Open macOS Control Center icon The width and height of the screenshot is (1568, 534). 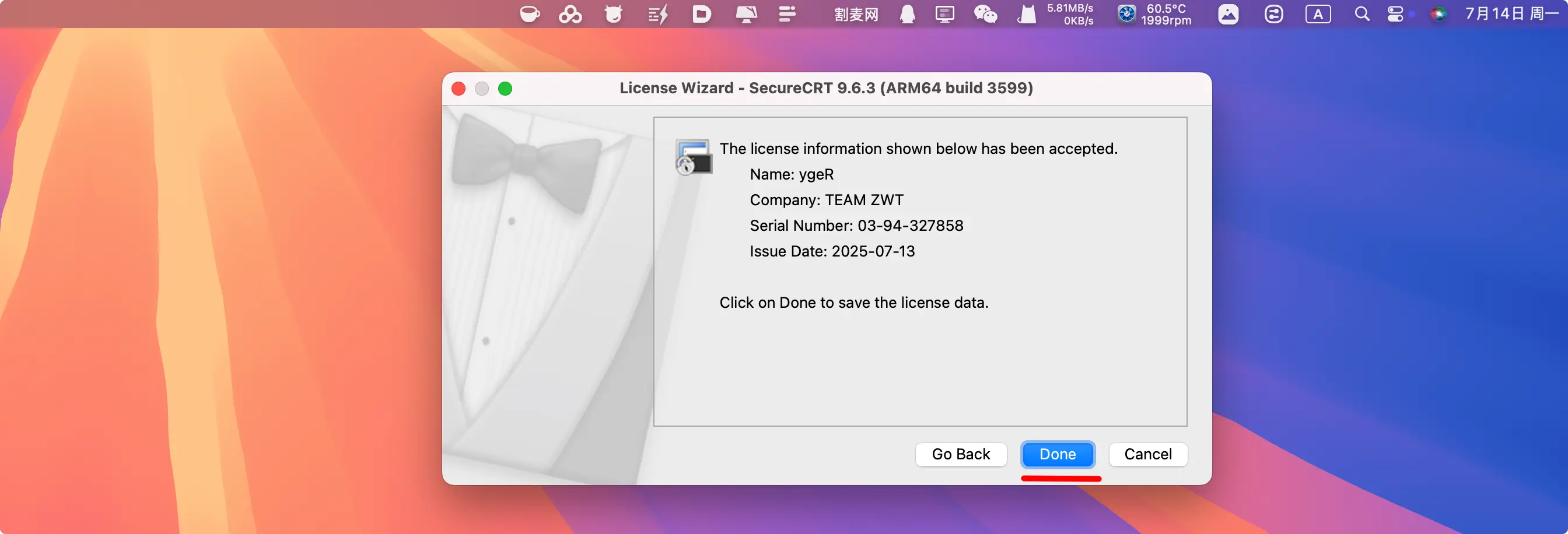pos(1395,14)
